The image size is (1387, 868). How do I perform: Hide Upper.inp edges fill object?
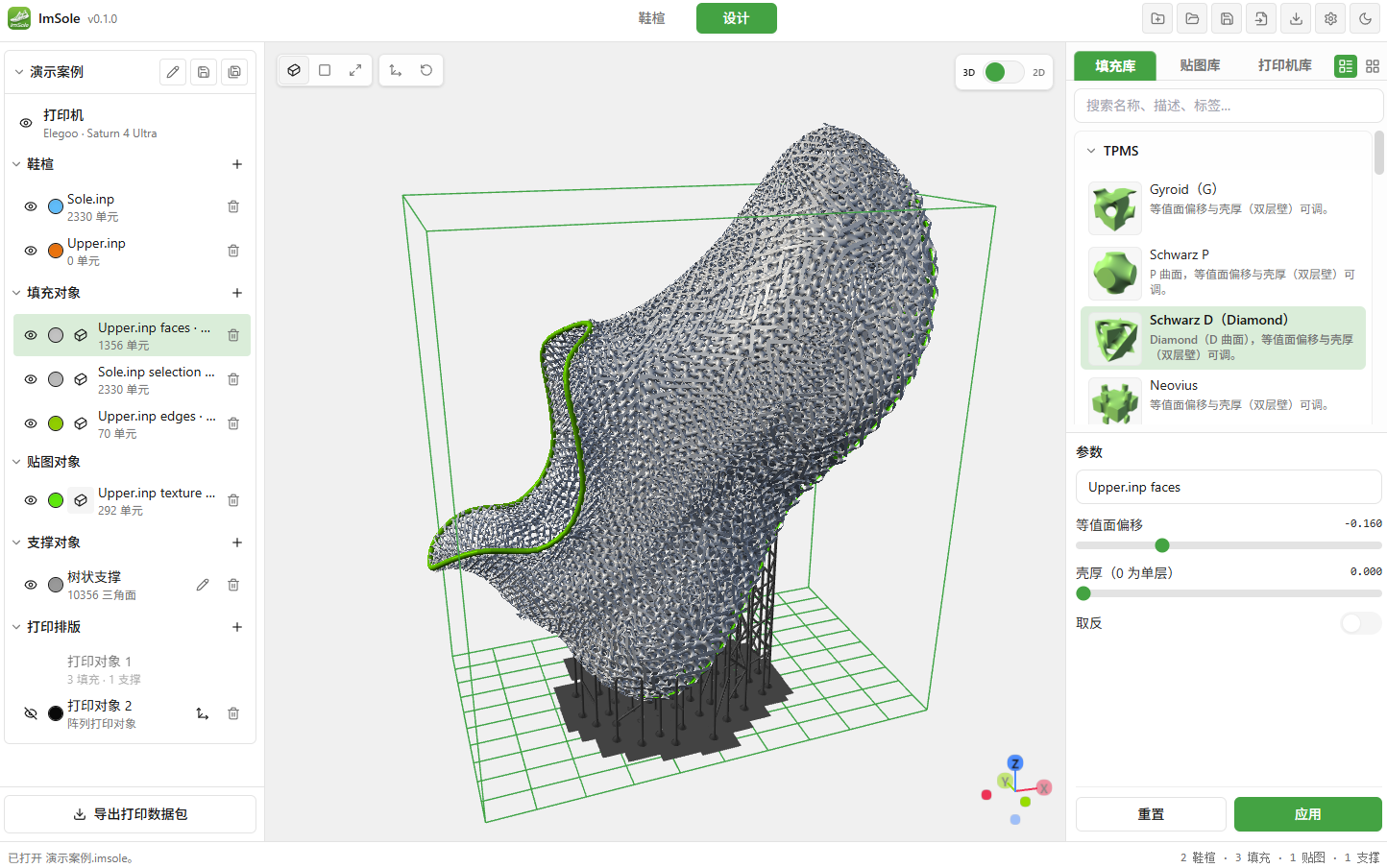point(31,423)
